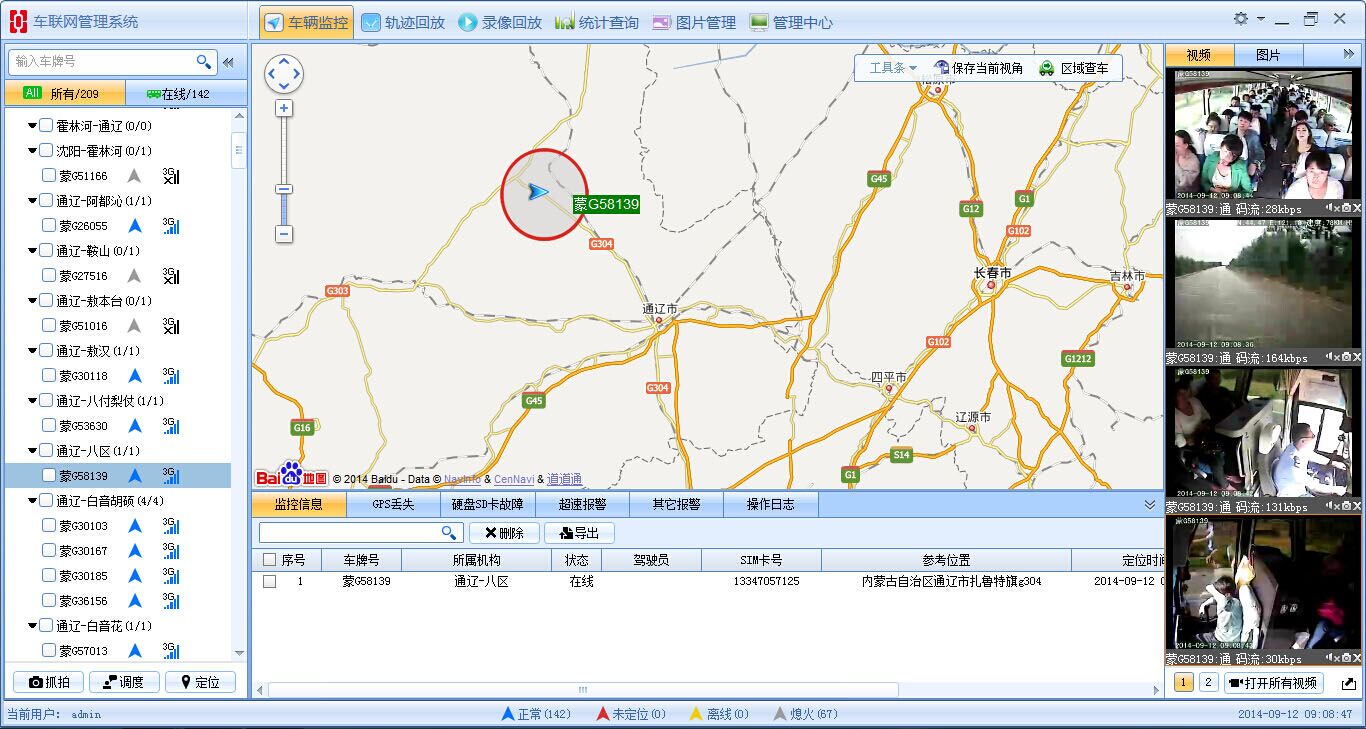This screenshot has width=1366, height=729.
Task: Click the vehicle arrow marker for 蒙G58139
Action: tap(539, 192)
